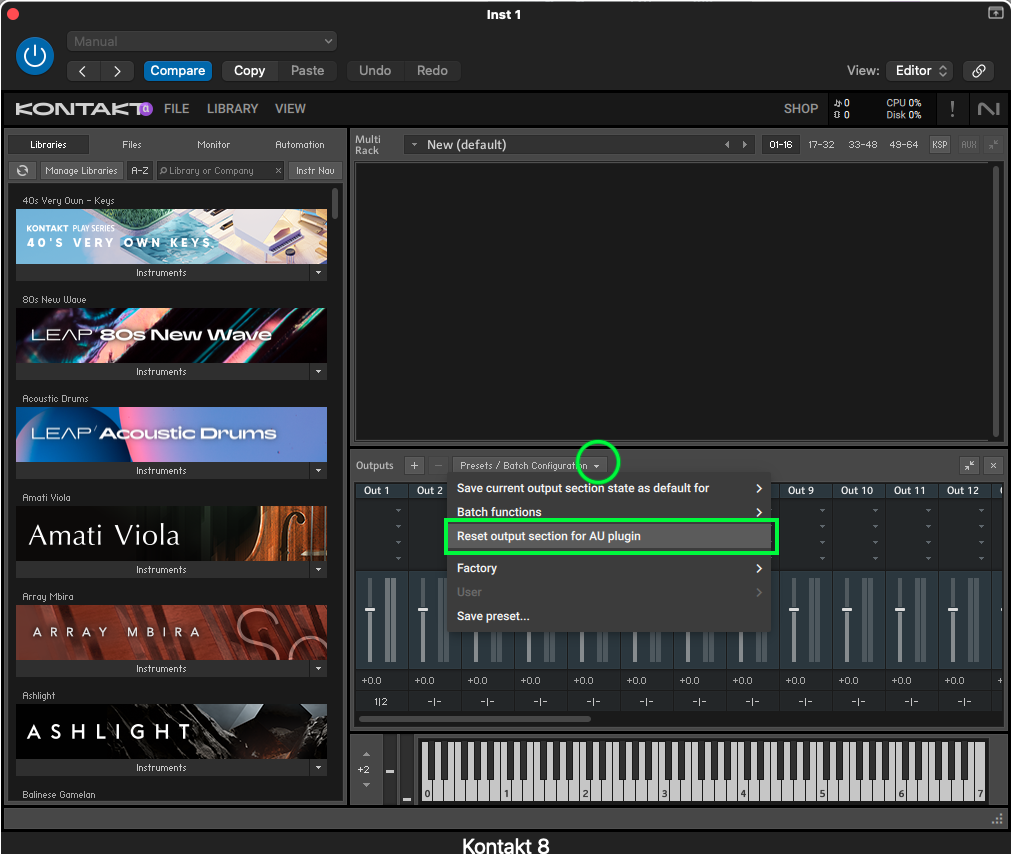Select Save preset... menu entry
This screenshot has height=854, width=1011.
(x=609, y=616)
